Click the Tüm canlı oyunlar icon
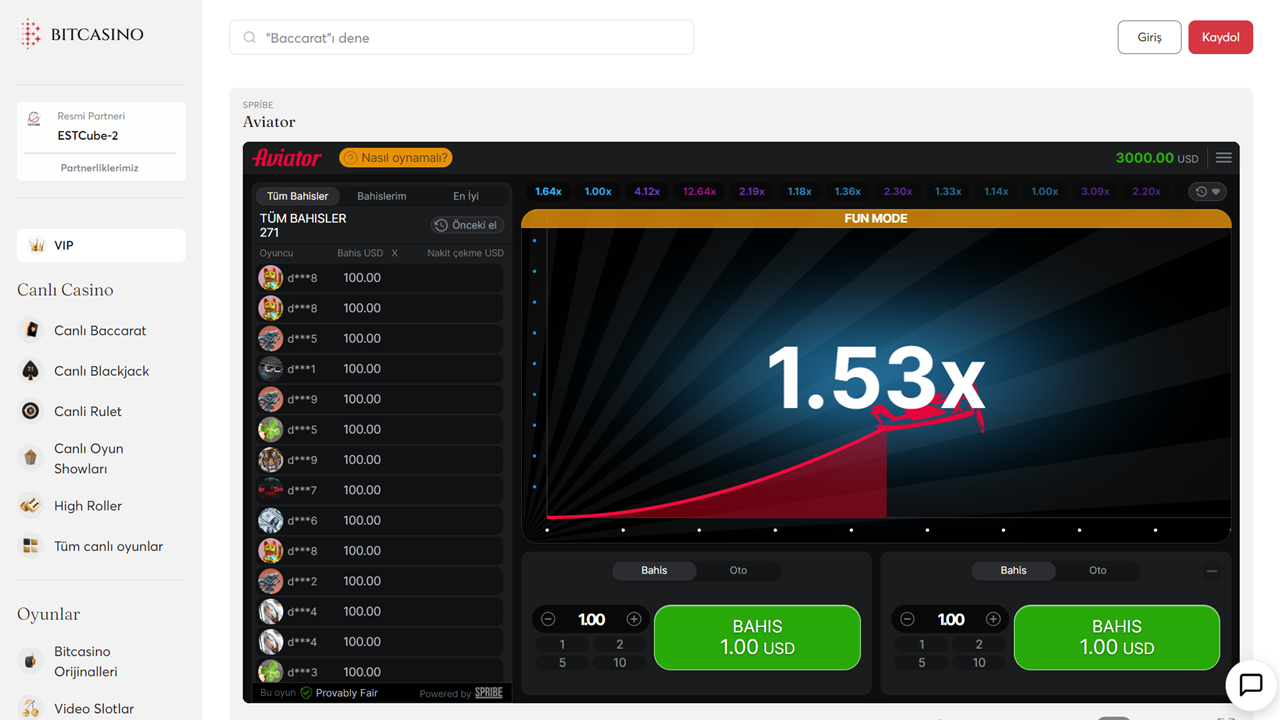 point(31,546)
